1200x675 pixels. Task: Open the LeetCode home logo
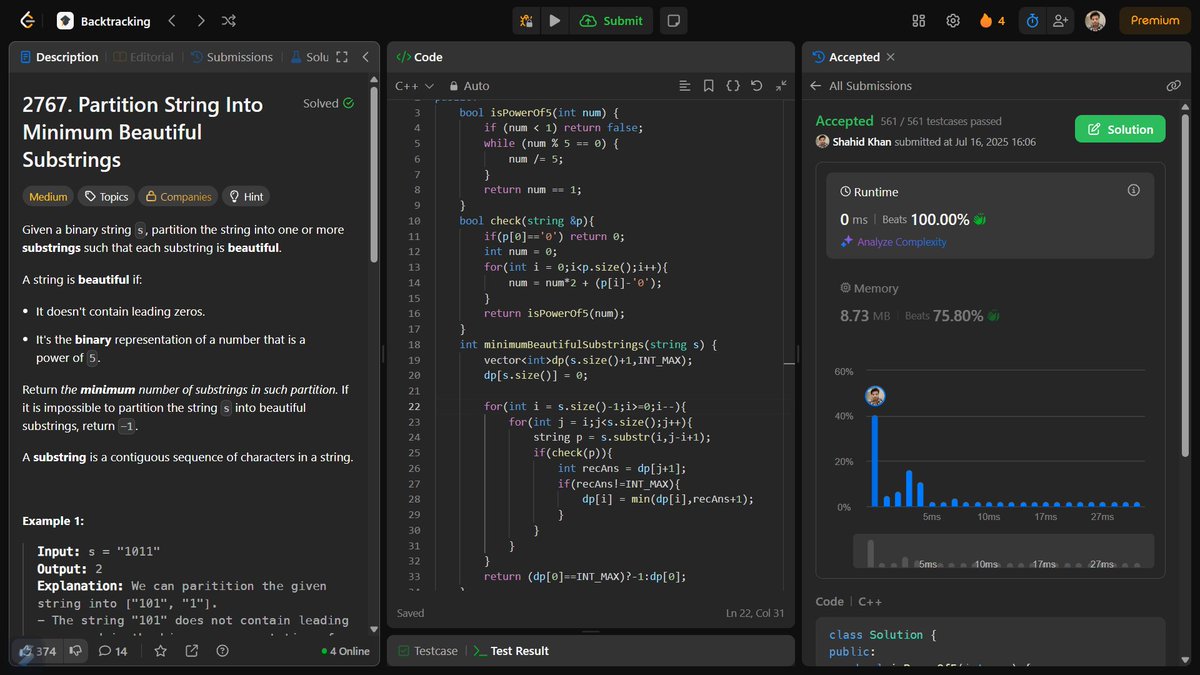point(27,20)
